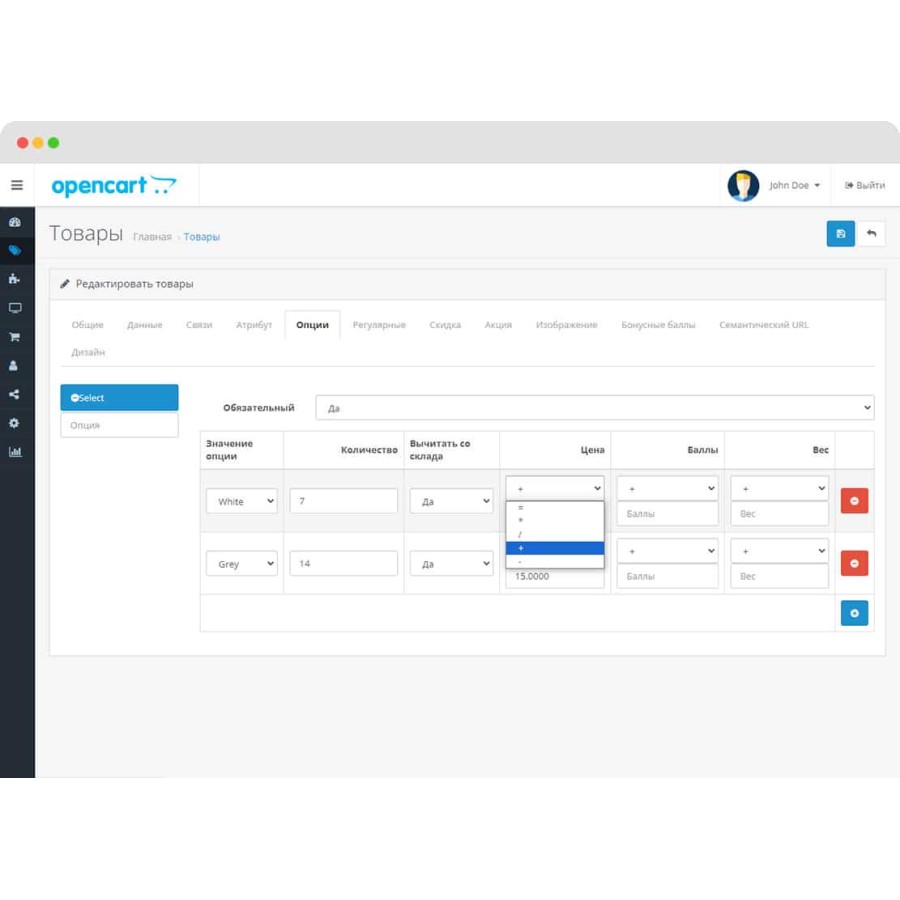Open the subtract stock dropdown in White row
Image resolution: width=900 pixels, height=900 pixels.
[451, 501]
